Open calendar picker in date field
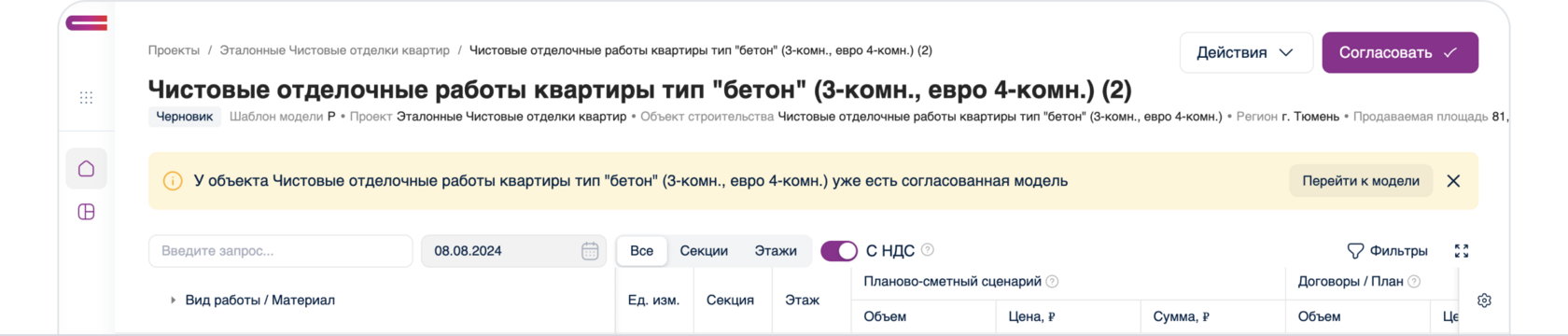The image size is (1568, 336). 590,251
